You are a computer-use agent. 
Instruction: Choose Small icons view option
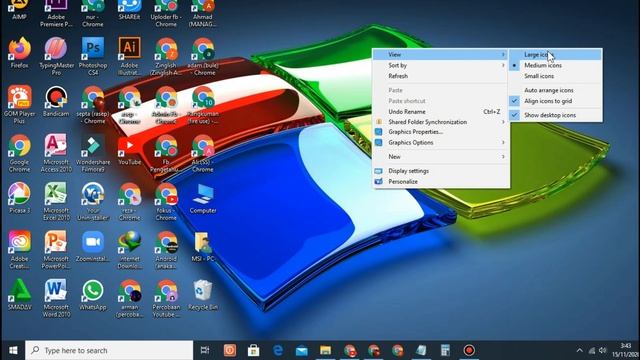point(556,76)
